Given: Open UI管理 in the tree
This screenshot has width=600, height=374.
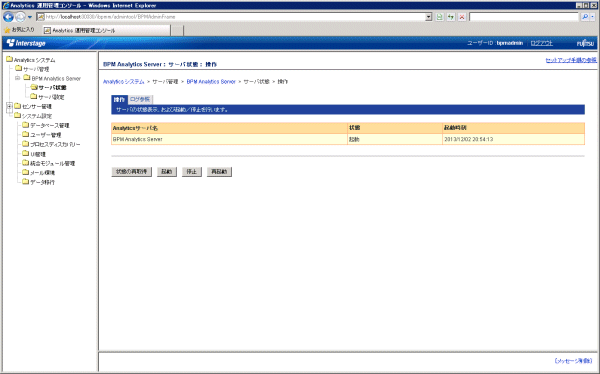Looking at the screenshot, I should click(x=38, y=154).
